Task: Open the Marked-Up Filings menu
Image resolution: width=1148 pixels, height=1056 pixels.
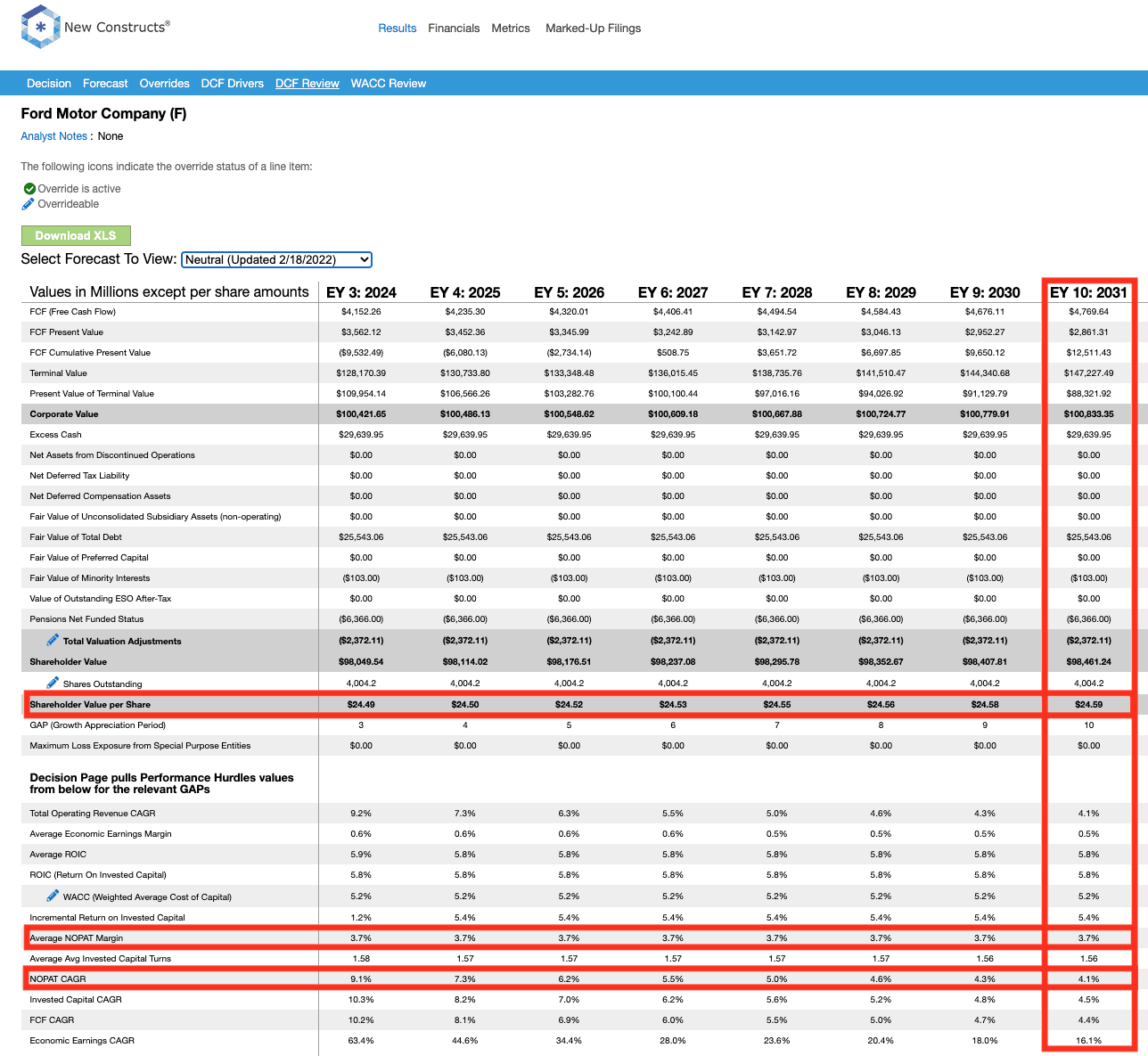Action: click(x=594, y=29)
